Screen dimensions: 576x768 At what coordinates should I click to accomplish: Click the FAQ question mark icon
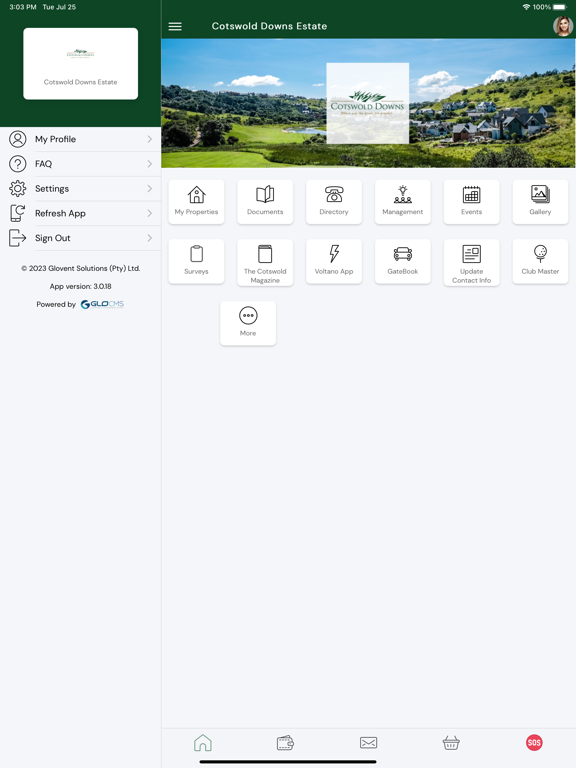[18, 164]
